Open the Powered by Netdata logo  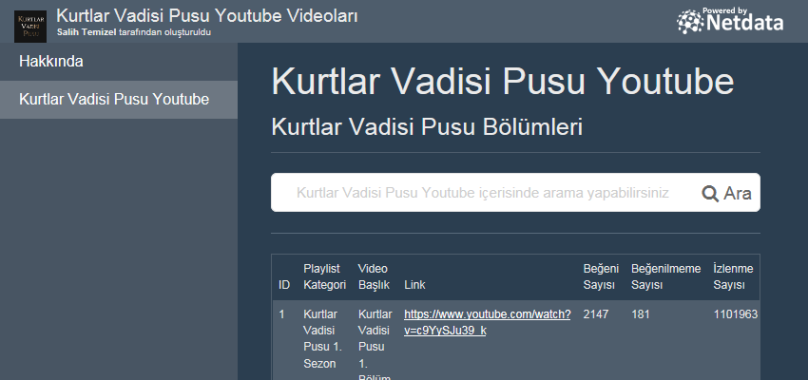[x=730, y=21]
